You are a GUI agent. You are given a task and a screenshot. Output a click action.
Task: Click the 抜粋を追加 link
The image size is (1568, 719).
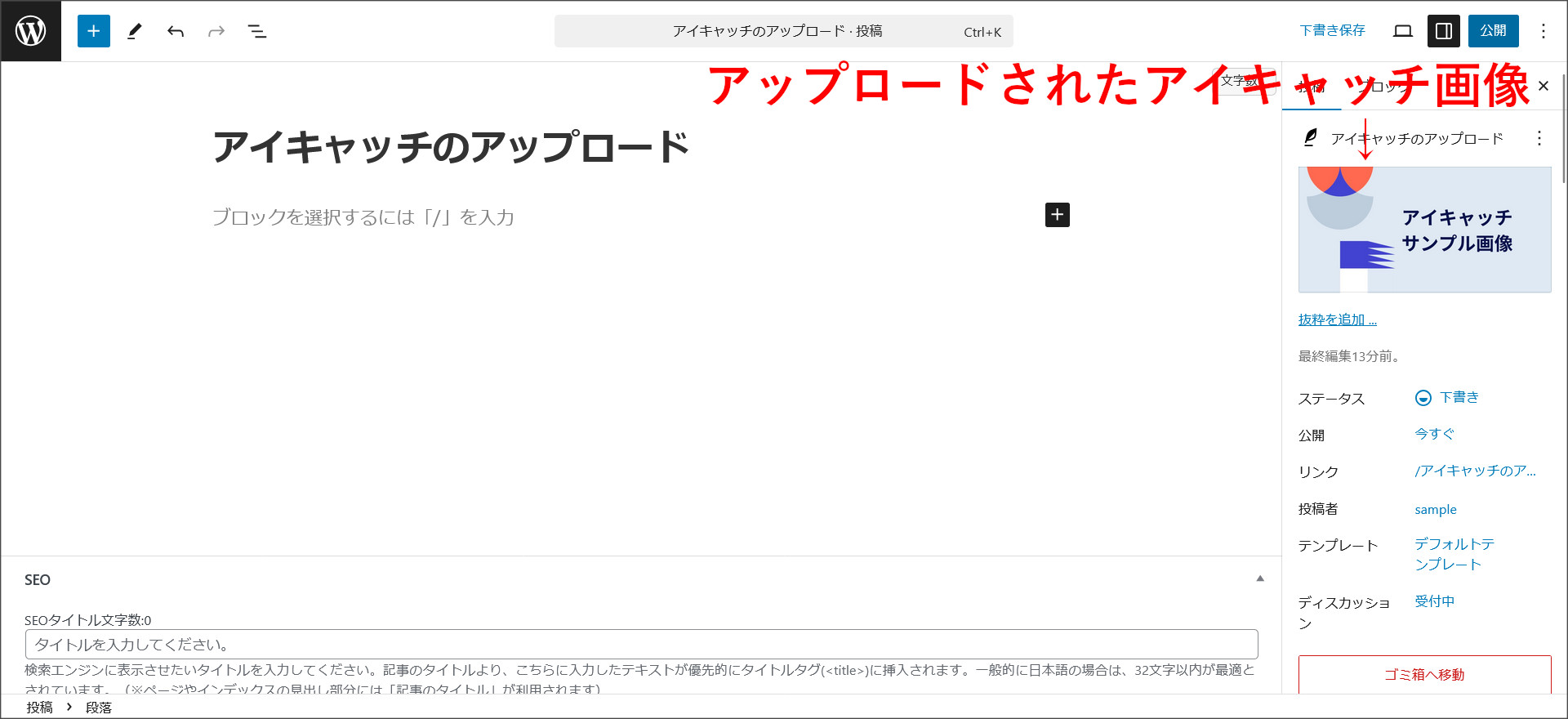click(1337, 319)
